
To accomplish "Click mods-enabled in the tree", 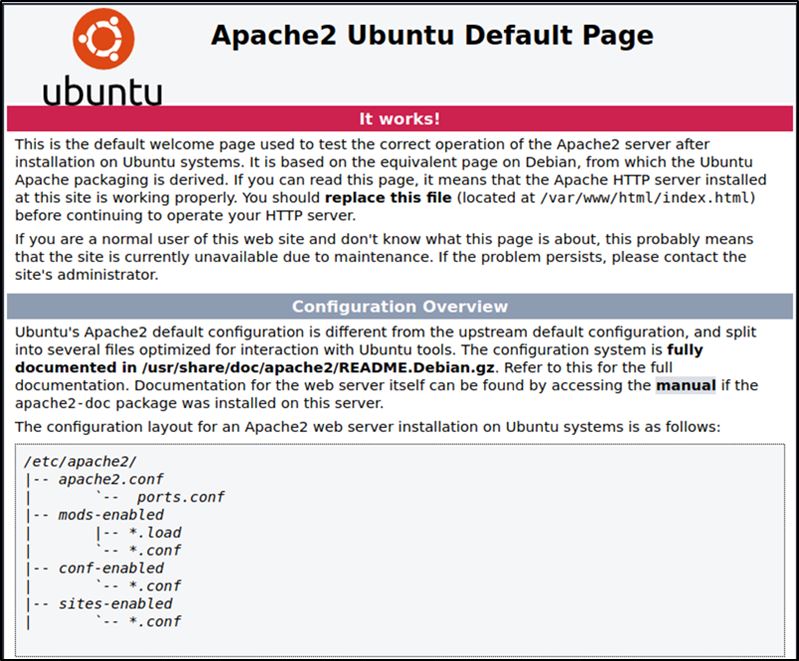I will (111, 515).
